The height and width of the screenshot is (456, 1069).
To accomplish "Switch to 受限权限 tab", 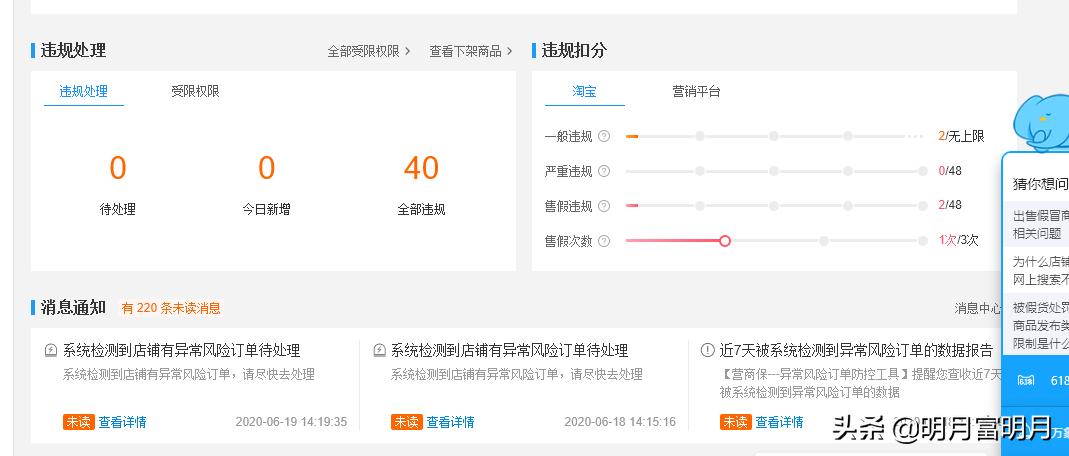I will (x=195, y=91).
